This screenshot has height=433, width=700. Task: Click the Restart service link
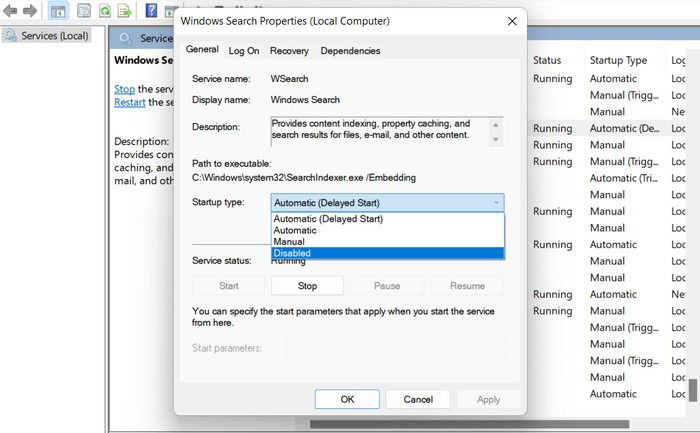click(x=129, y=102)
